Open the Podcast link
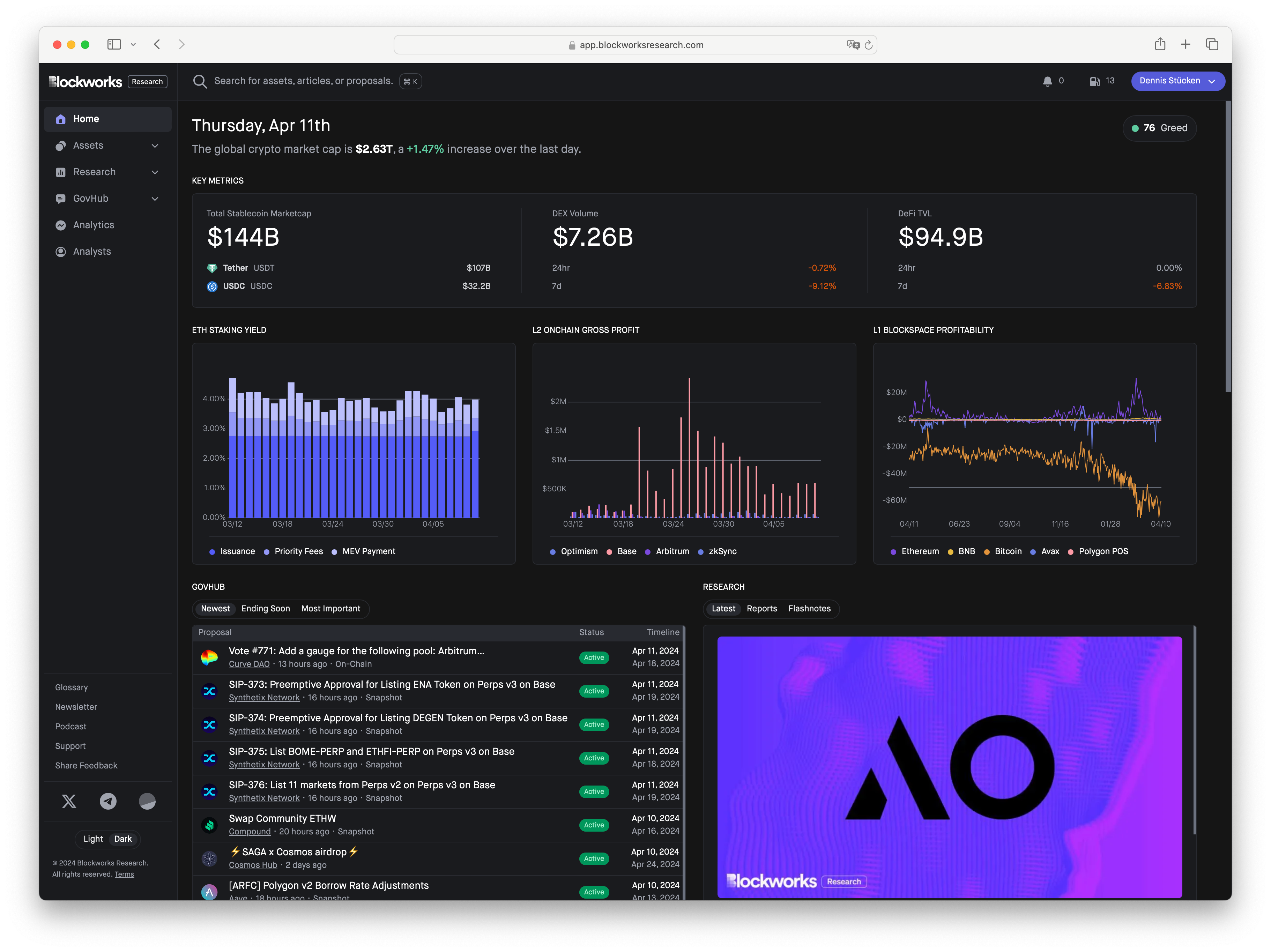The width and height of the screenshot is (1271, 952). click(71, 727)
